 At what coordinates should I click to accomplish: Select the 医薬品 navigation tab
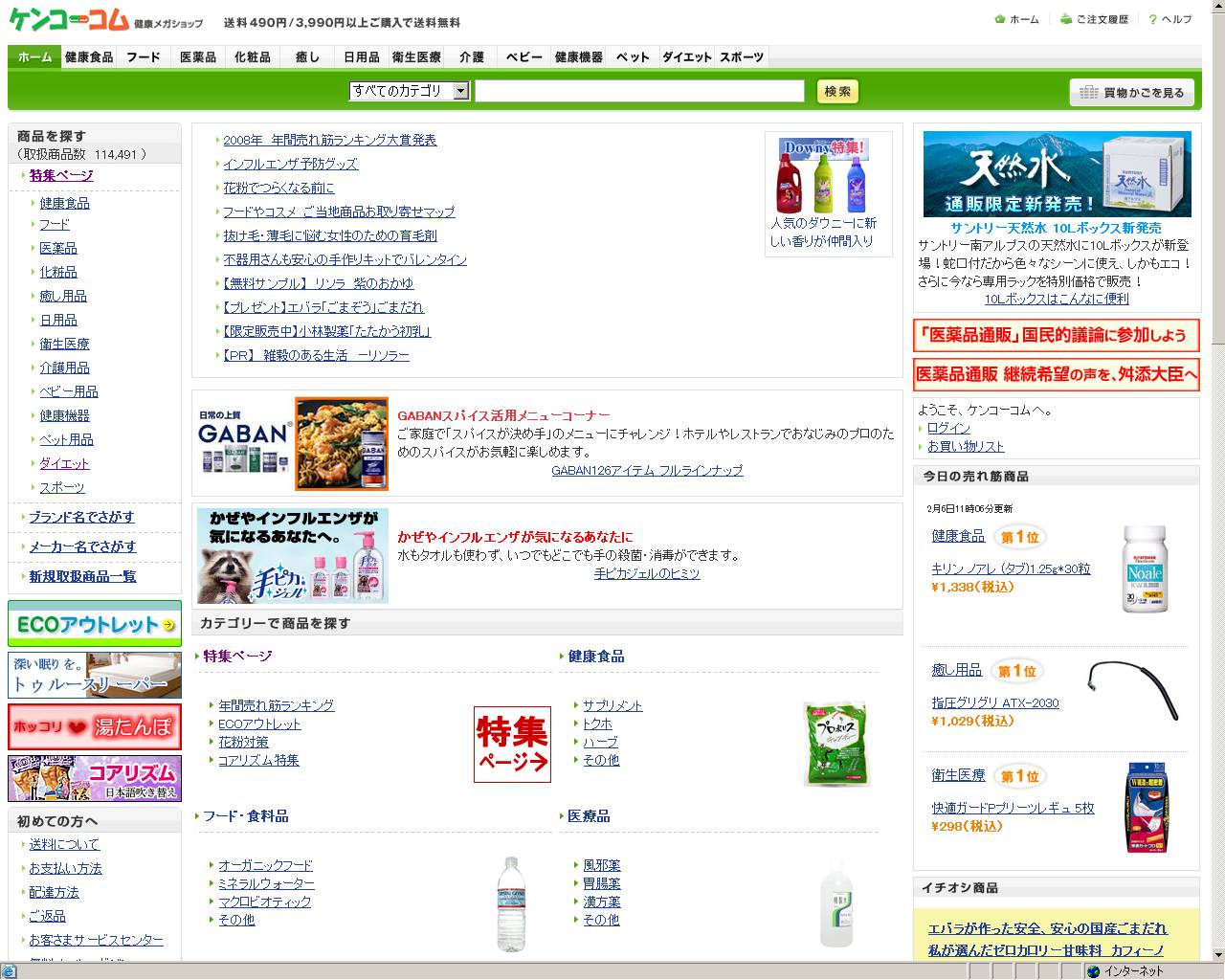point(198,57)
